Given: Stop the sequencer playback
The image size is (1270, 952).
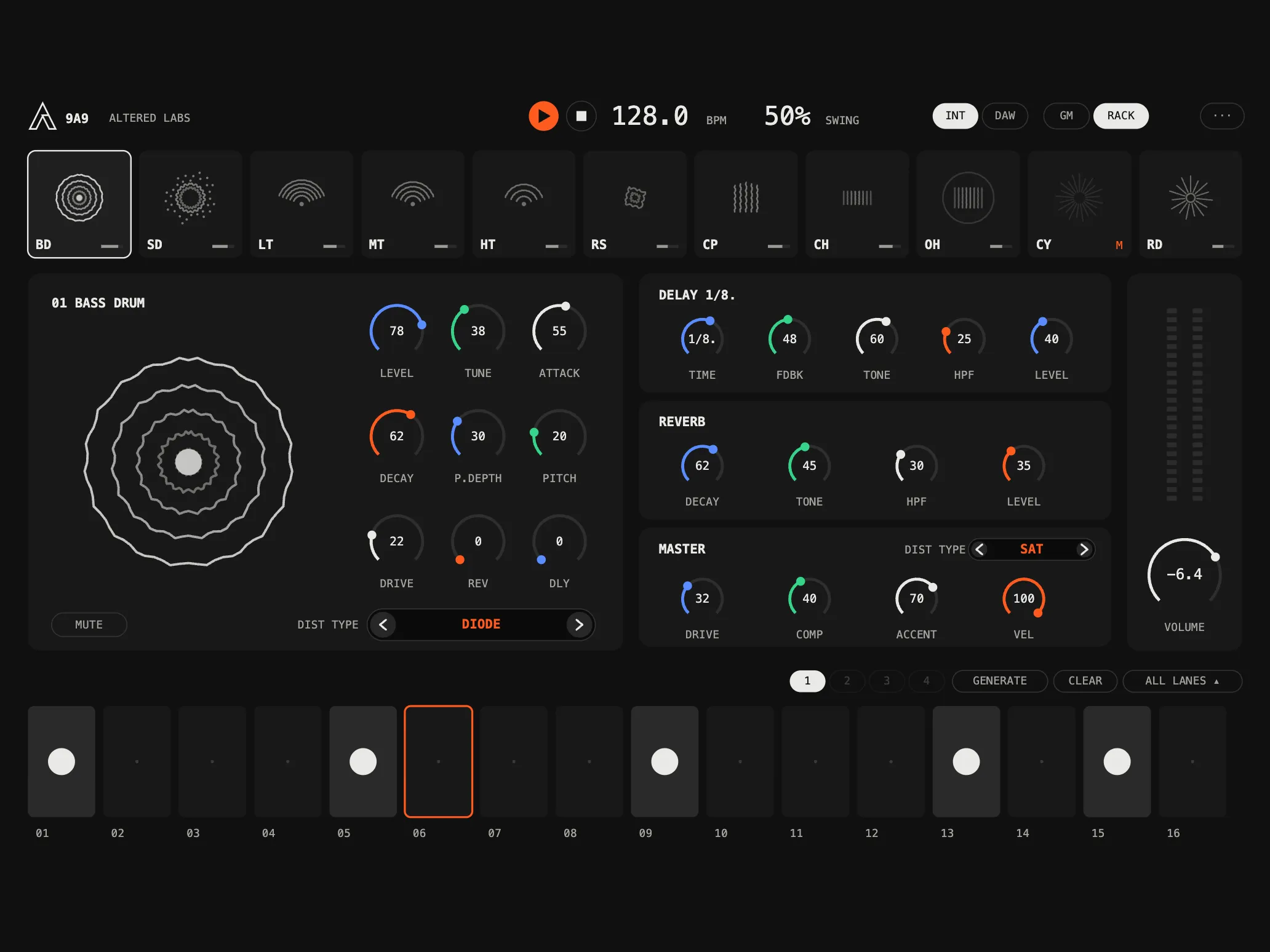Looking at the screenshot, I should pyautogui.click(x=581, y=116).
